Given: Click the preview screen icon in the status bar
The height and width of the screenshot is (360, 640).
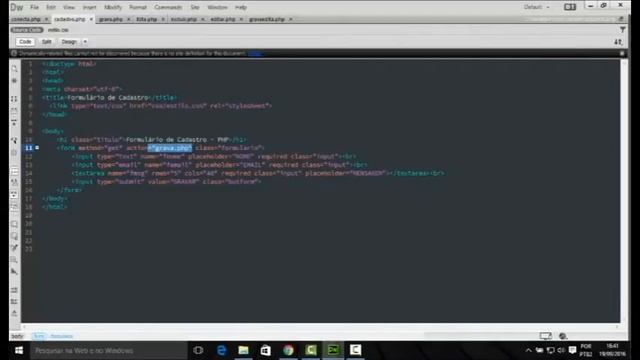Looking at the screenshot, I should pos(546,336).
